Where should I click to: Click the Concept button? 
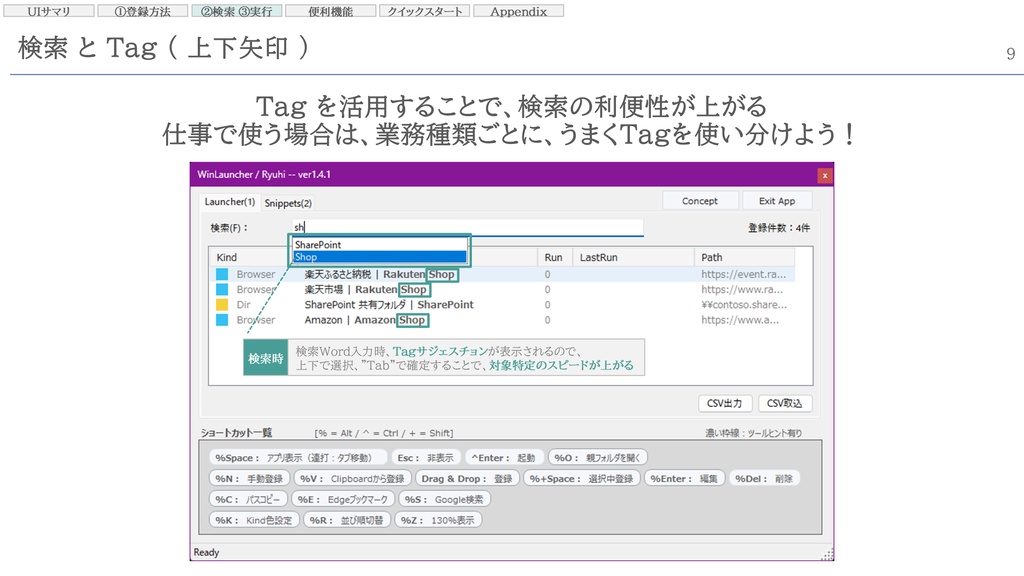(699, 201)
